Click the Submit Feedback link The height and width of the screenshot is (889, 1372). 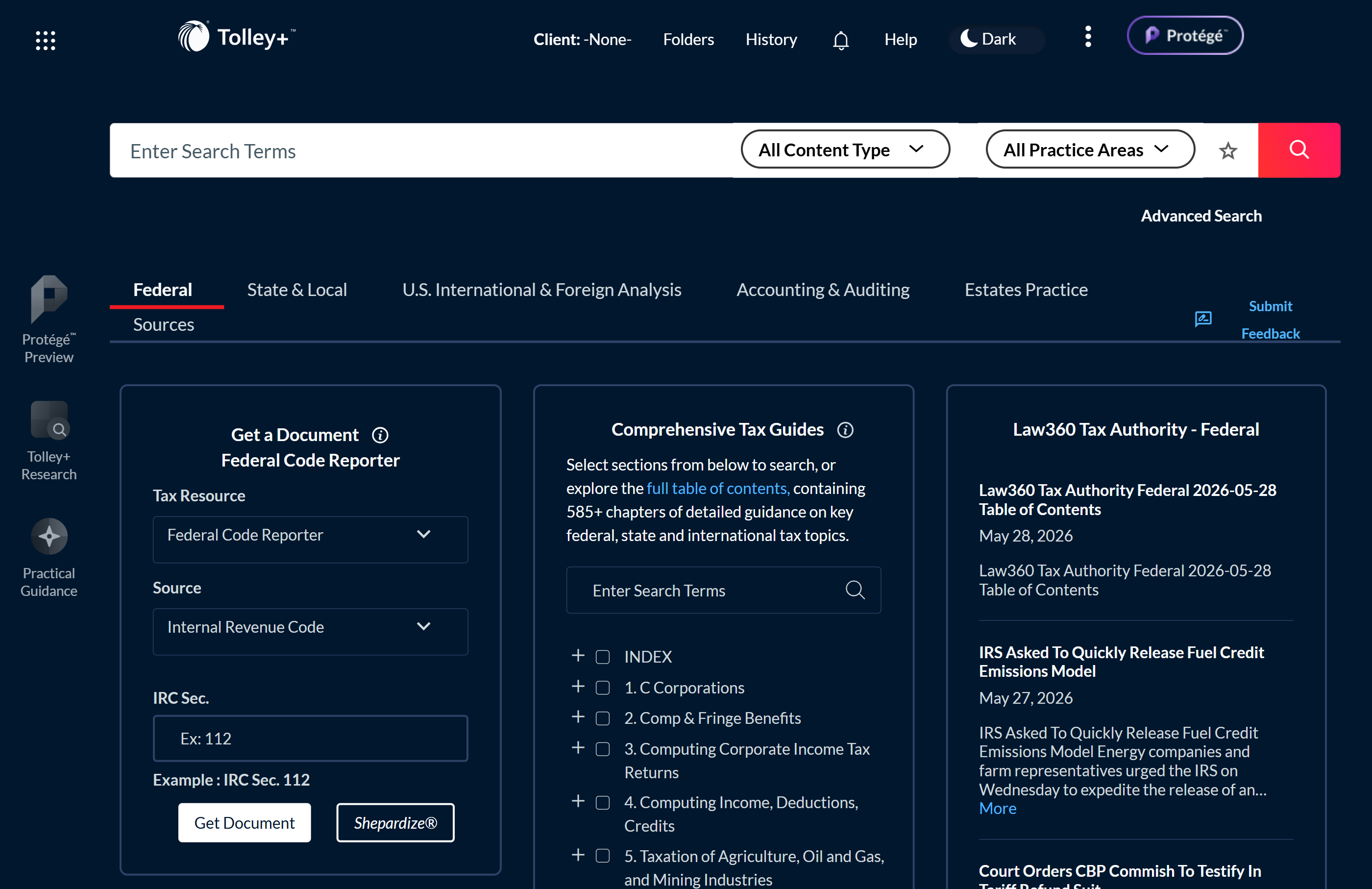tap(1270, 320)
